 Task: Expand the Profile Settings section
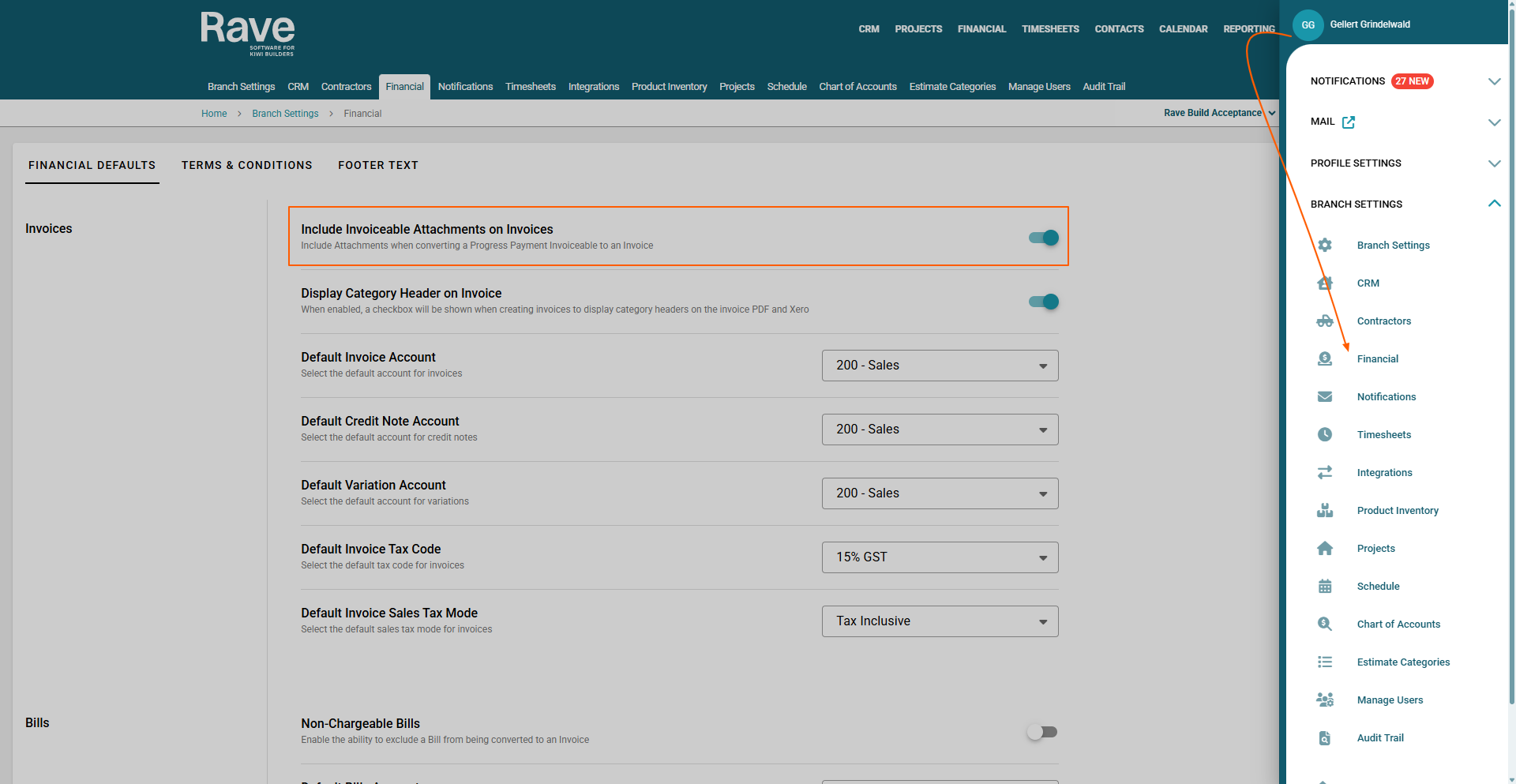pyautogui.click(x=1494, y=163)
